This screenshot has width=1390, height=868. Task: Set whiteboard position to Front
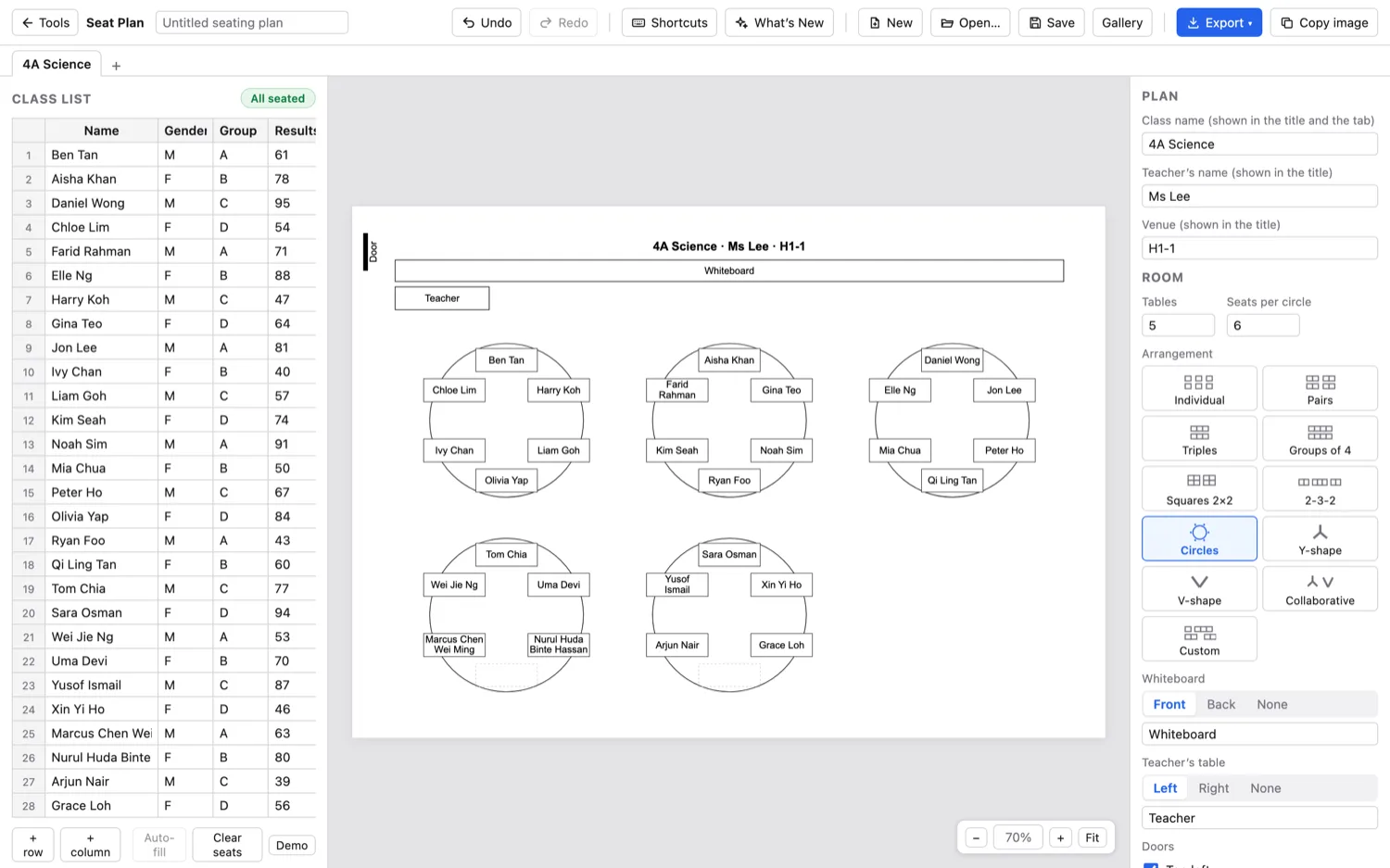click(1169, 704)
